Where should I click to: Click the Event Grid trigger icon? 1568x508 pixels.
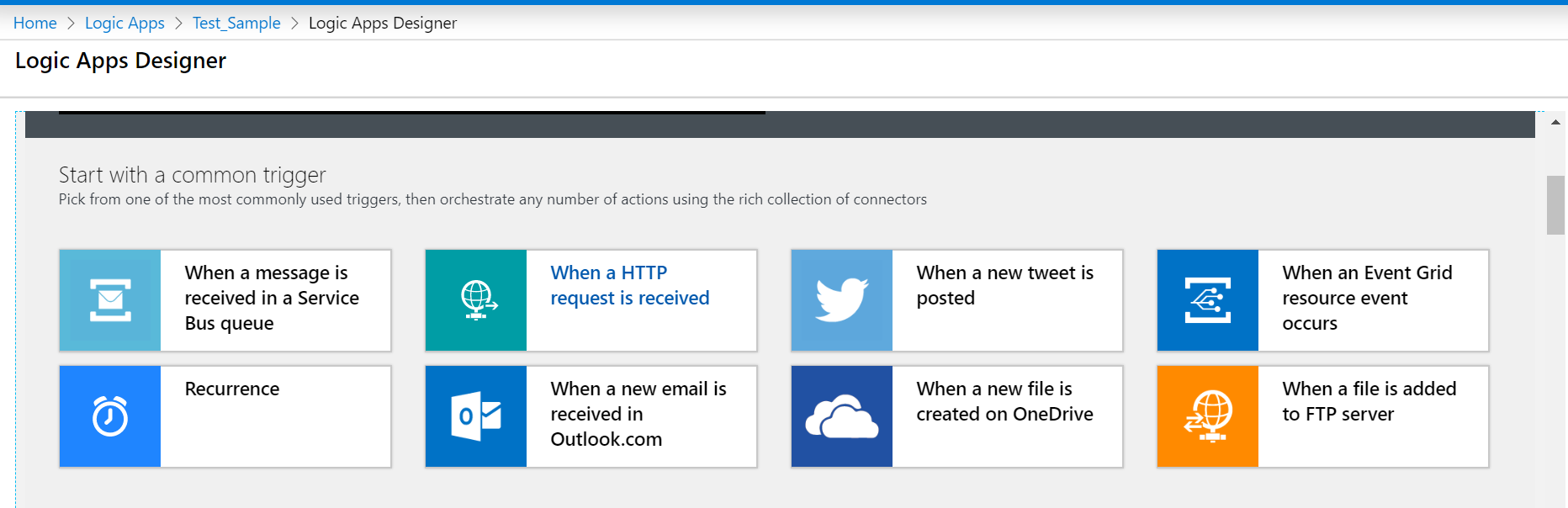click(1208, 300)
